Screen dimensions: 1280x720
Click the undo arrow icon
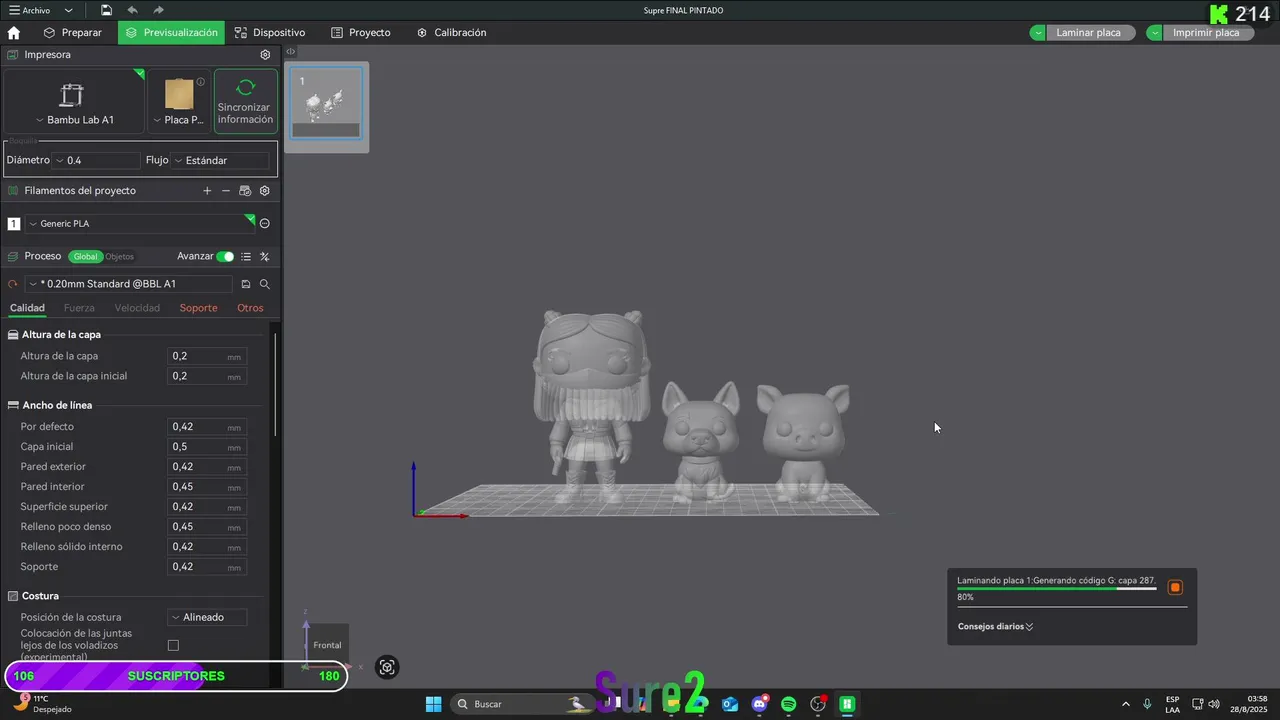tap(133, 10)
